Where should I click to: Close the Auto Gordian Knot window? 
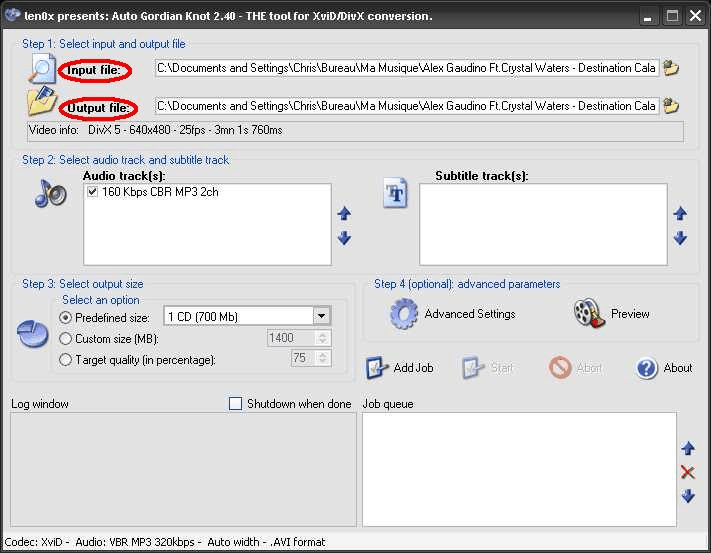(696, 16)
